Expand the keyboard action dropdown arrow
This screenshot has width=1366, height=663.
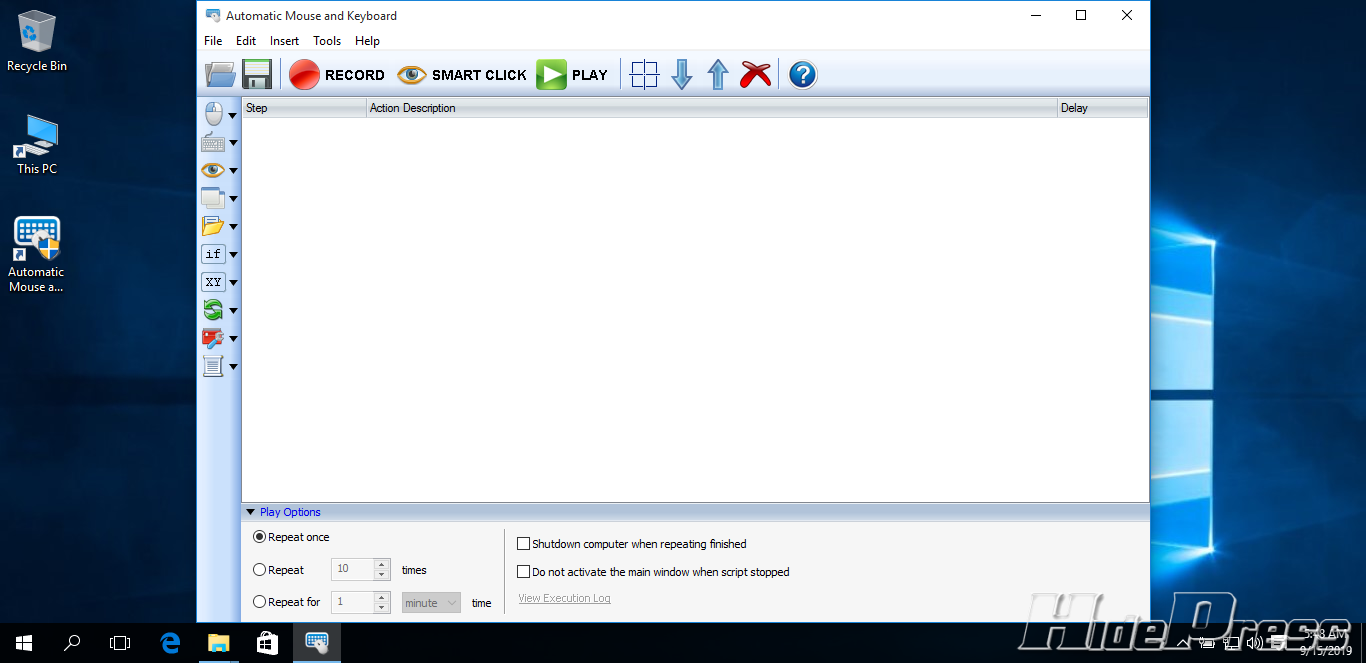click(233, 143)
